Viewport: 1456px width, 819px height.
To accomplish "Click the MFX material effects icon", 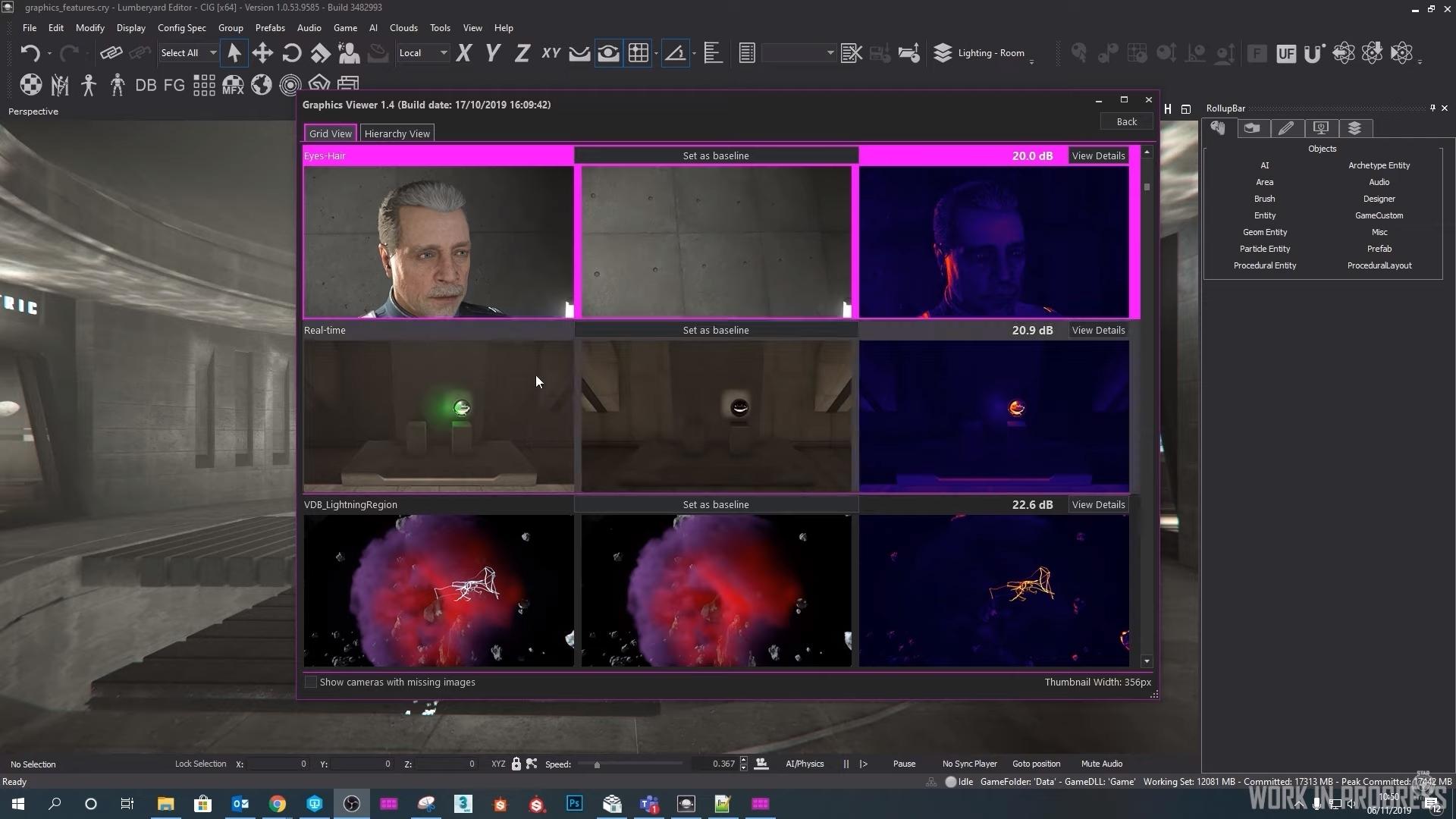I will tap(233, 85).
